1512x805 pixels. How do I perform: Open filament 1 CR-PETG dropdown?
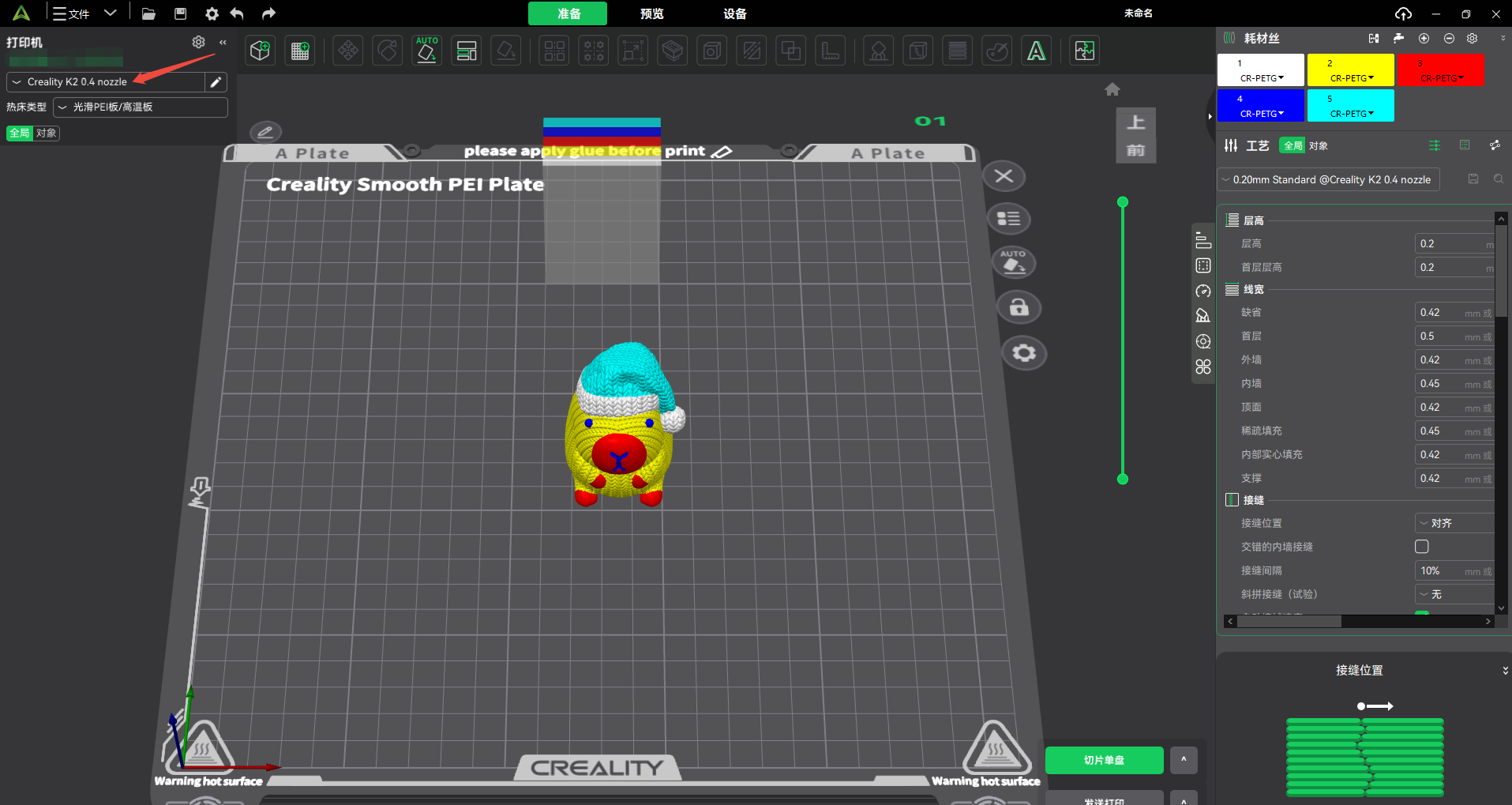pos(1261,78)
